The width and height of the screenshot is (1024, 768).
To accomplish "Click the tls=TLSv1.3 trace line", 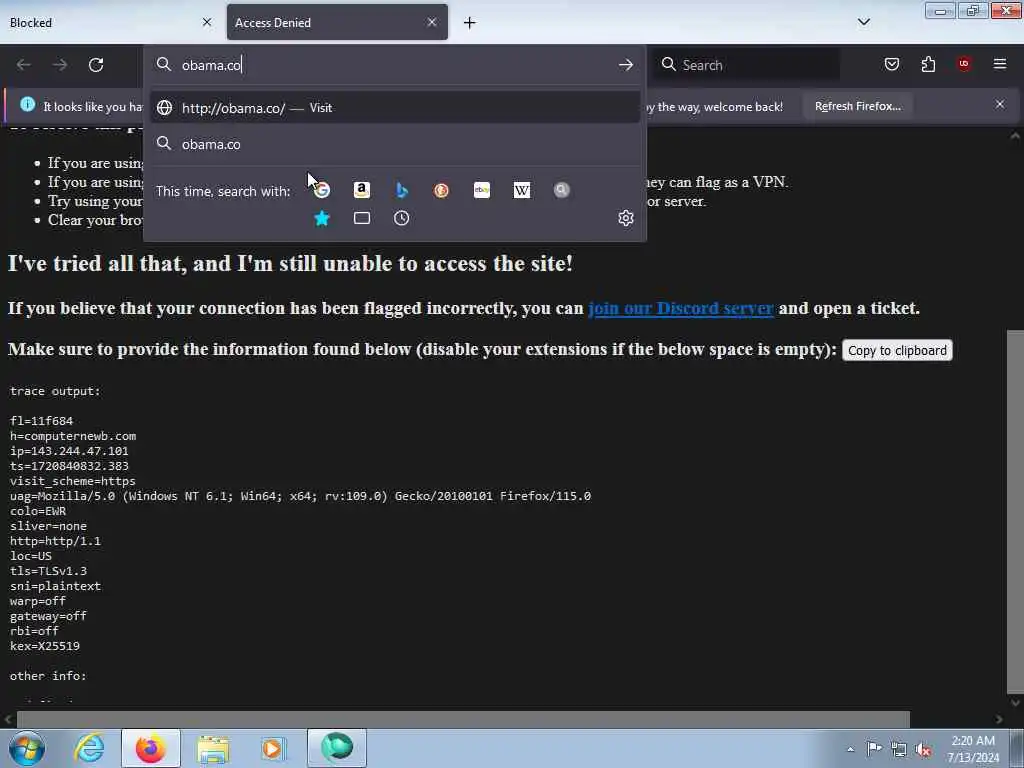I will tap(48, 571).
